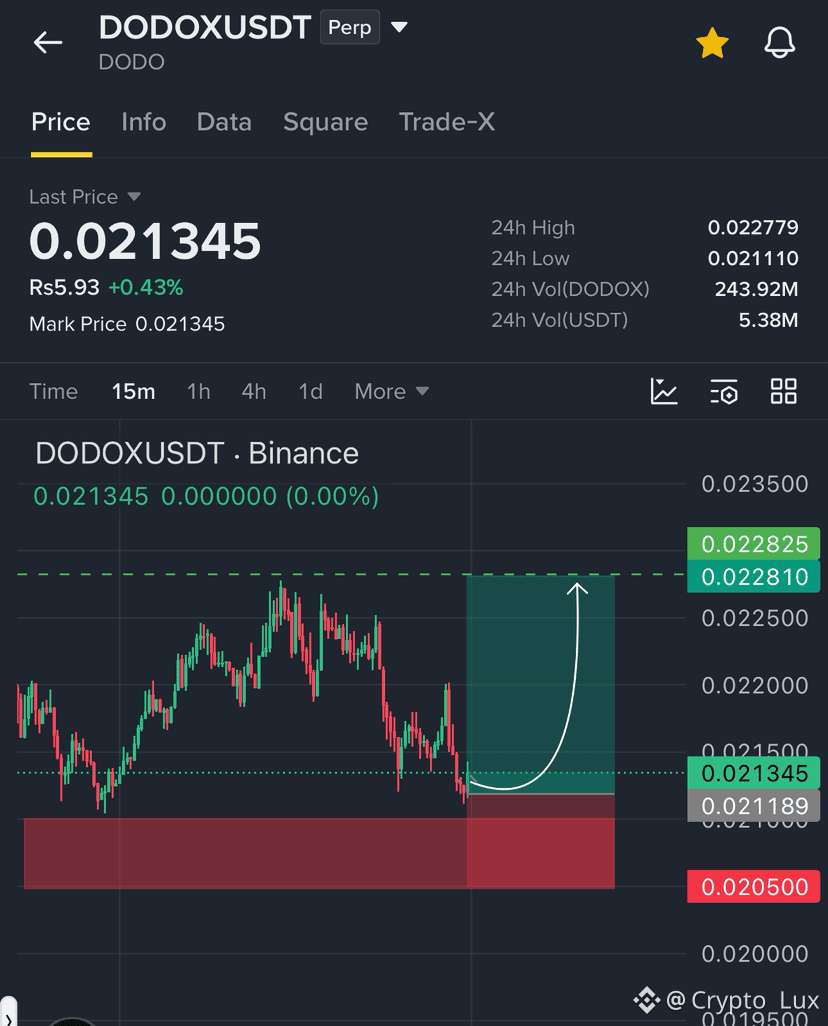
Task: Tap the 24h Vol(USDT) value 5.38M
Action: [x=768, y=319]
